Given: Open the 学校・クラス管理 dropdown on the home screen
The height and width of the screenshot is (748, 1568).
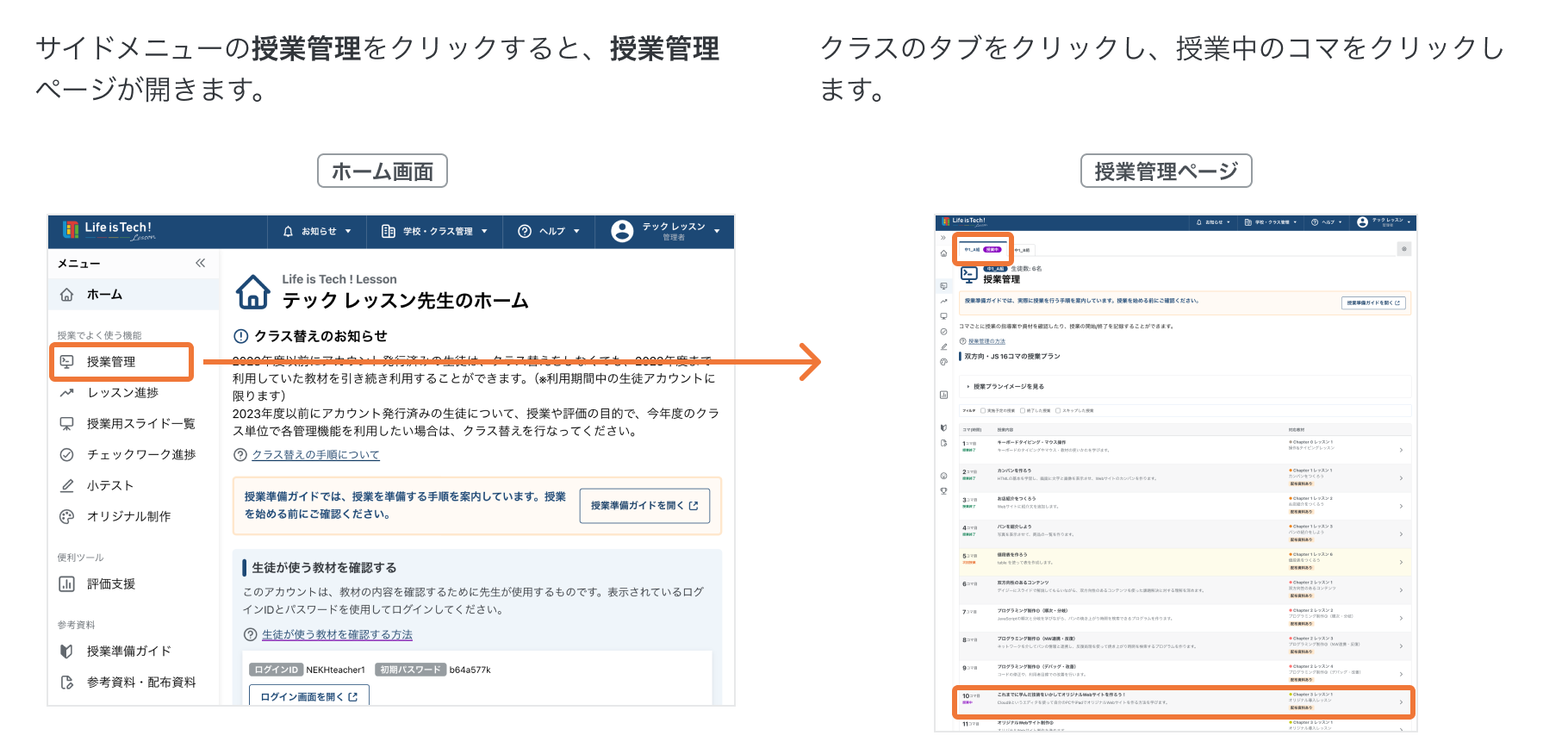Looking at the screenshot, I should (435, 232).
